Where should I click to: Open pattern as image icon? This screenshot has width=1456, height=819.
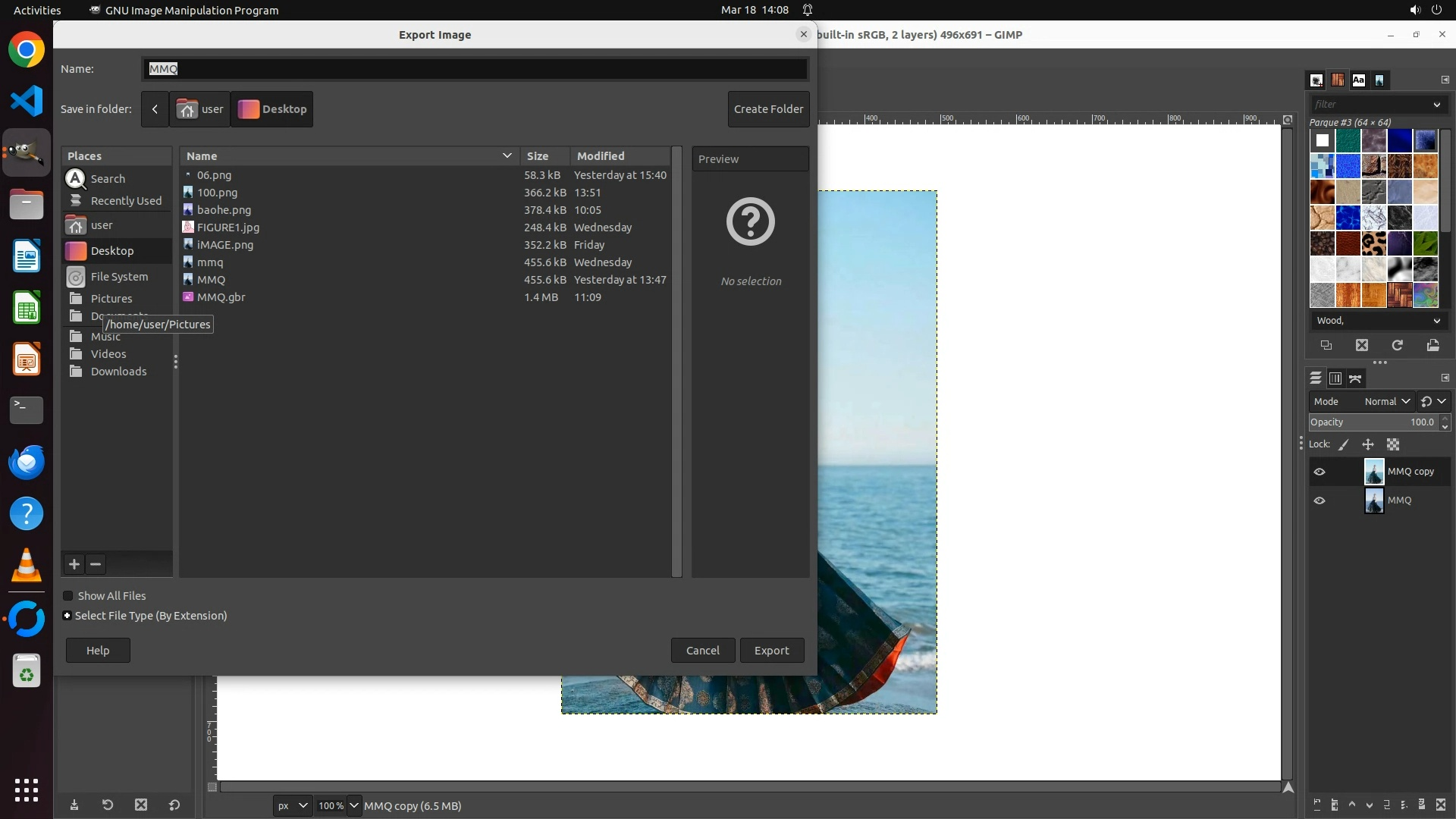point(1433,346)
